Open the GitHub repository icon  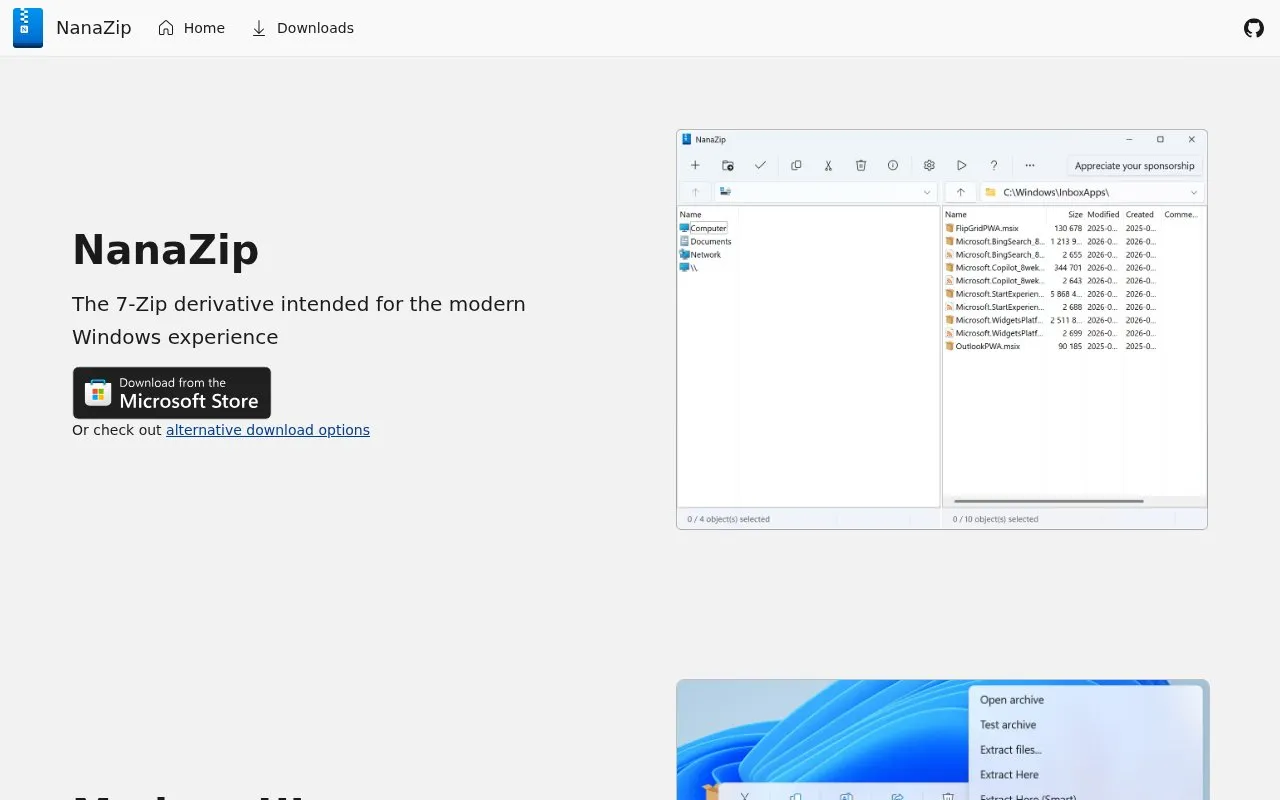[x=1254, y=28]
